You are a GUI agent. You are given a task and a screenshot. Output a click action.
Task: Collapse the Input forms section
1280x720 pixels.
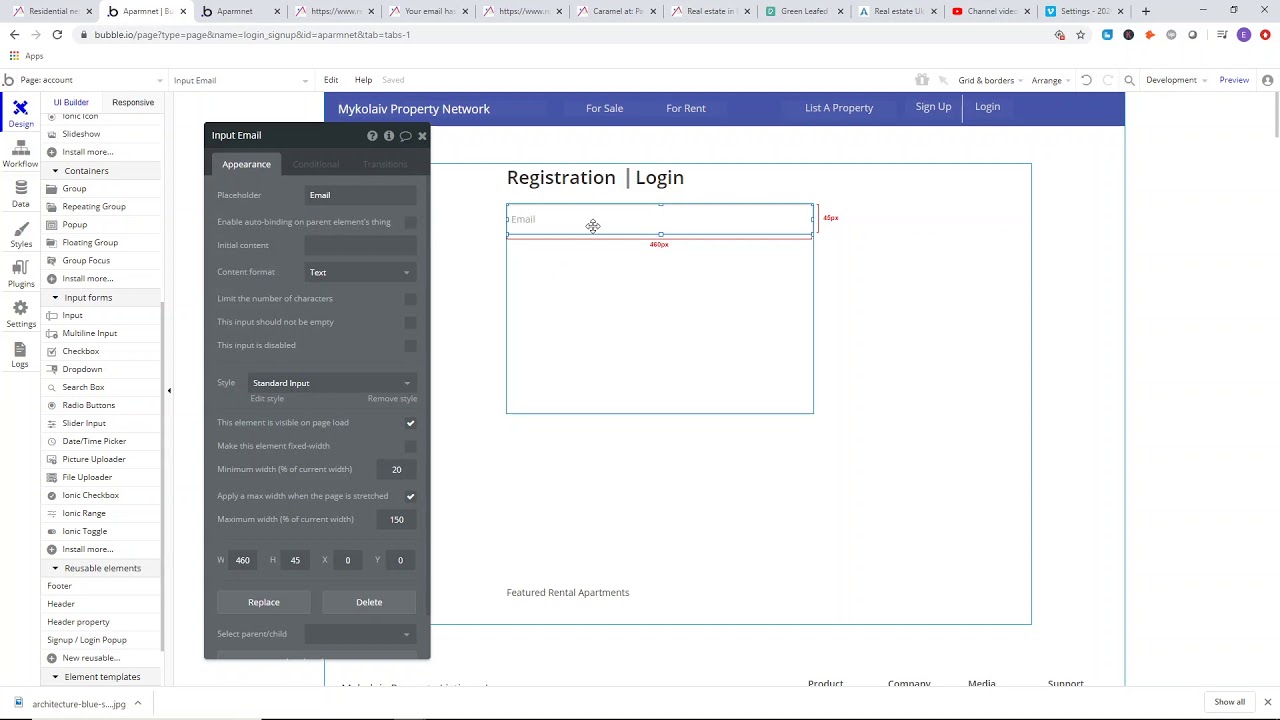tap(55, 298)
